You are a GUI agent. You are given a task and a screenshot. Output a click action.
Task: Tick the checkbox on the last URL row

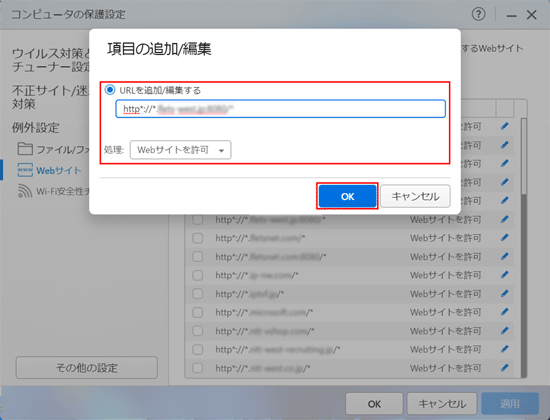coord(198,368)
